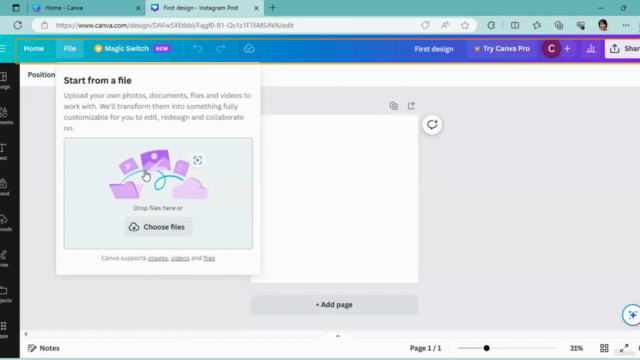
Task: Click the Position button
Action: click(41, 75)
